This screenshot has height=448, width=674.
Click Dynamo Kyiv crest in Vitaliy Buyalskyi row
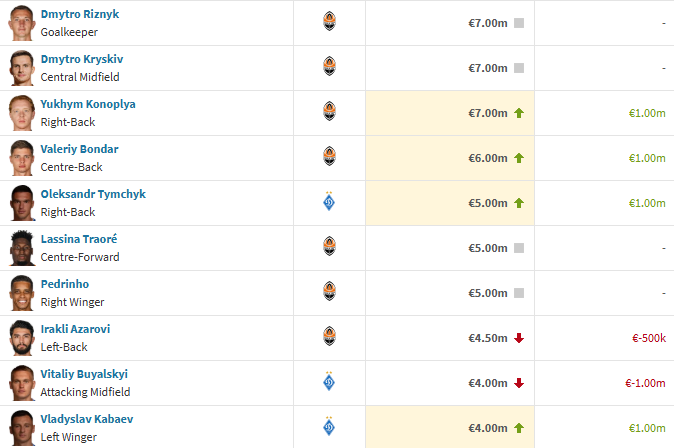[x=329, y=381]
